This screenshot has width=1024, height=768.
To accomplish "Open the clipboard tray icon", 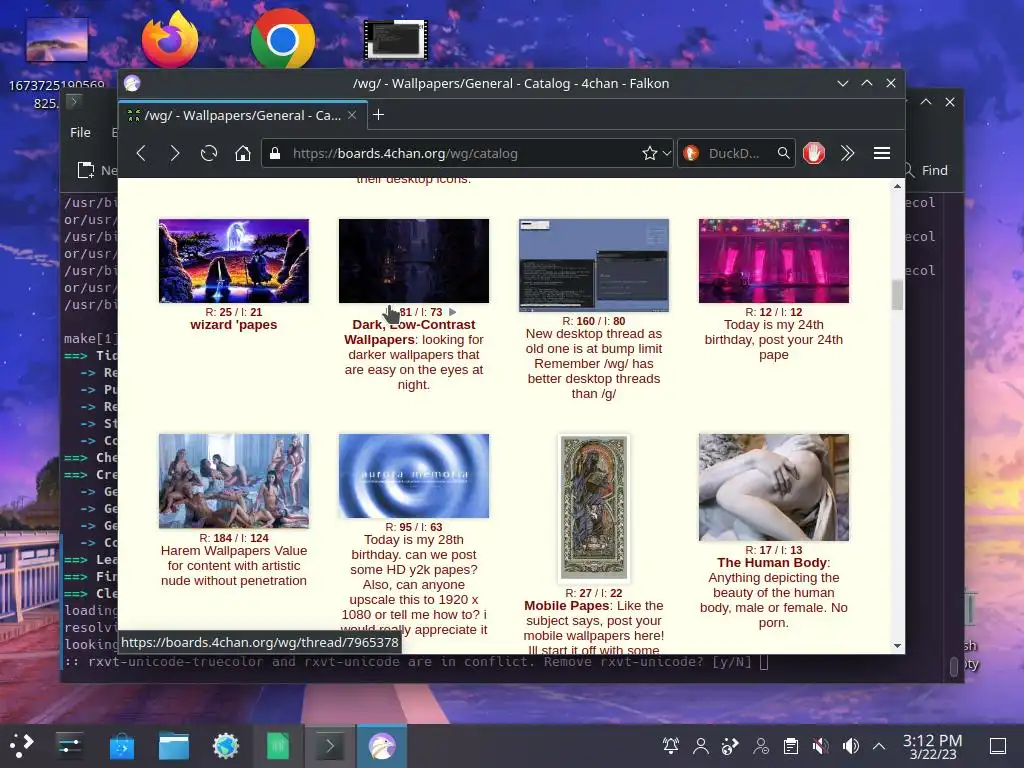I will point(791,745).
